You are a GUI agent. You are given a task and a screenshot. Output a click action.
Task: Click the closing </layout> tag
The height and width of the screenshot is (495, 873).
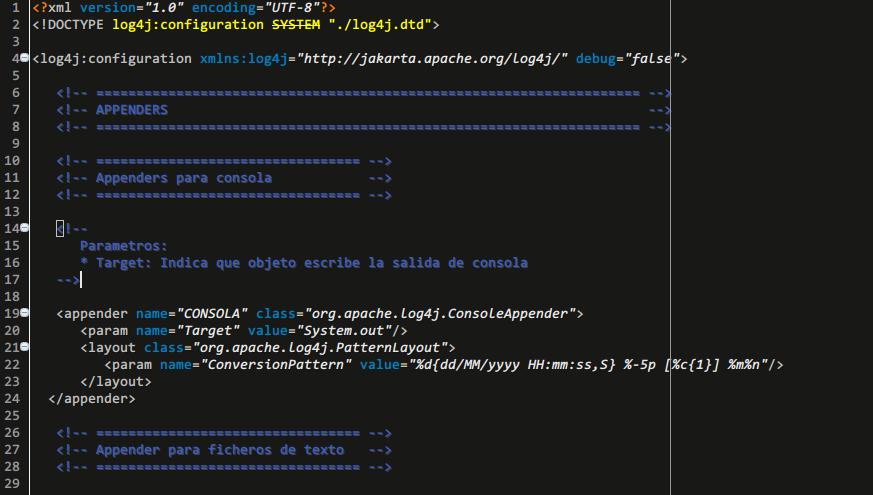[115, 382]
